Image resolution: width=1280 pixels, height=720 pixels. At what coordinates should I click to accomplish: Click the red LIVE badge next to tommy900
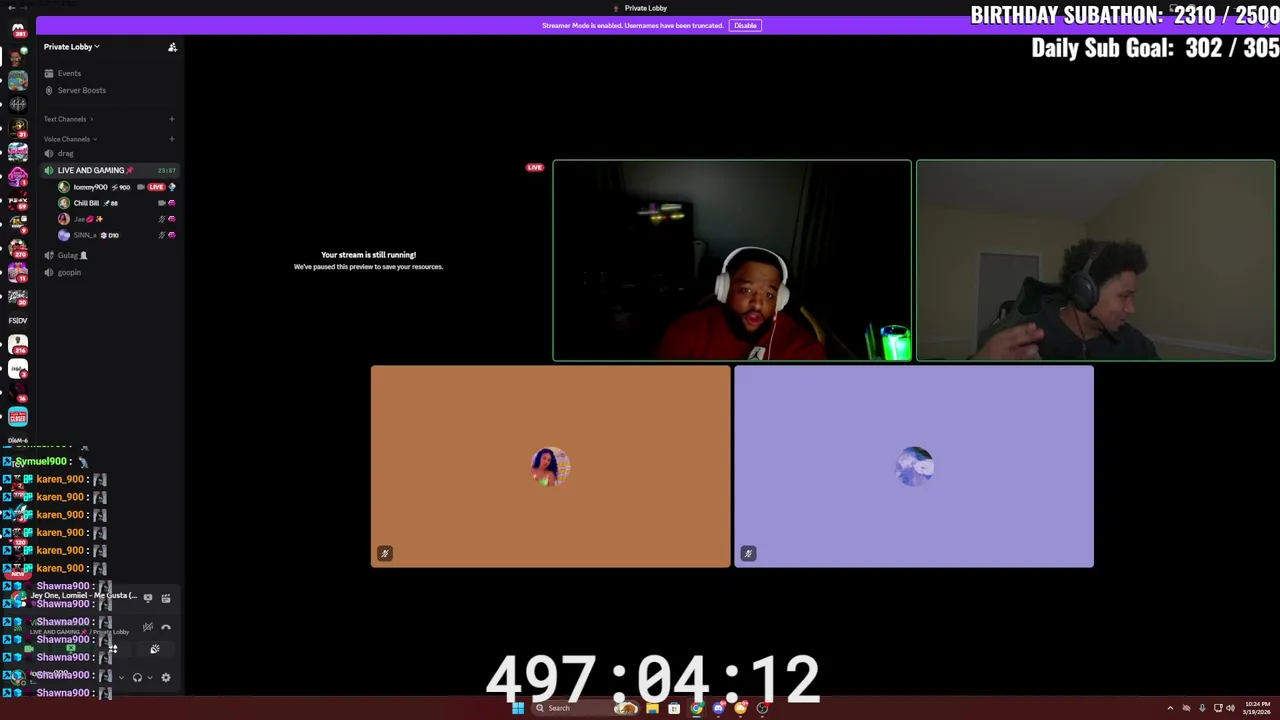[x=156, y=187]
